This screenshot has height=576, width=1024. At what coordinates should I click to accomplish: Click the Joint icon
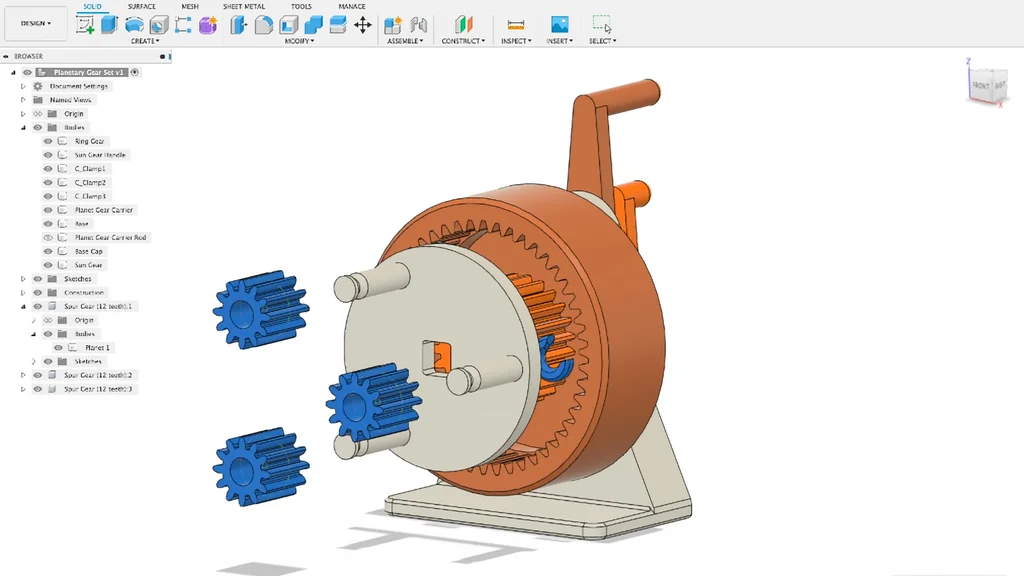[418, 25]
